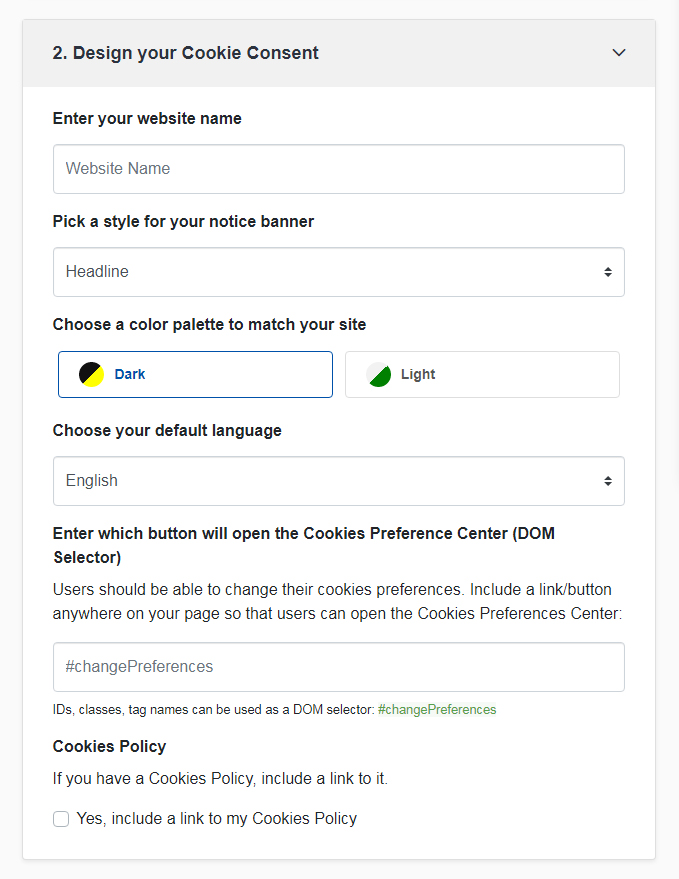Select the Headline style option
Screen dimensions: 679x879
tap(338, 271)
